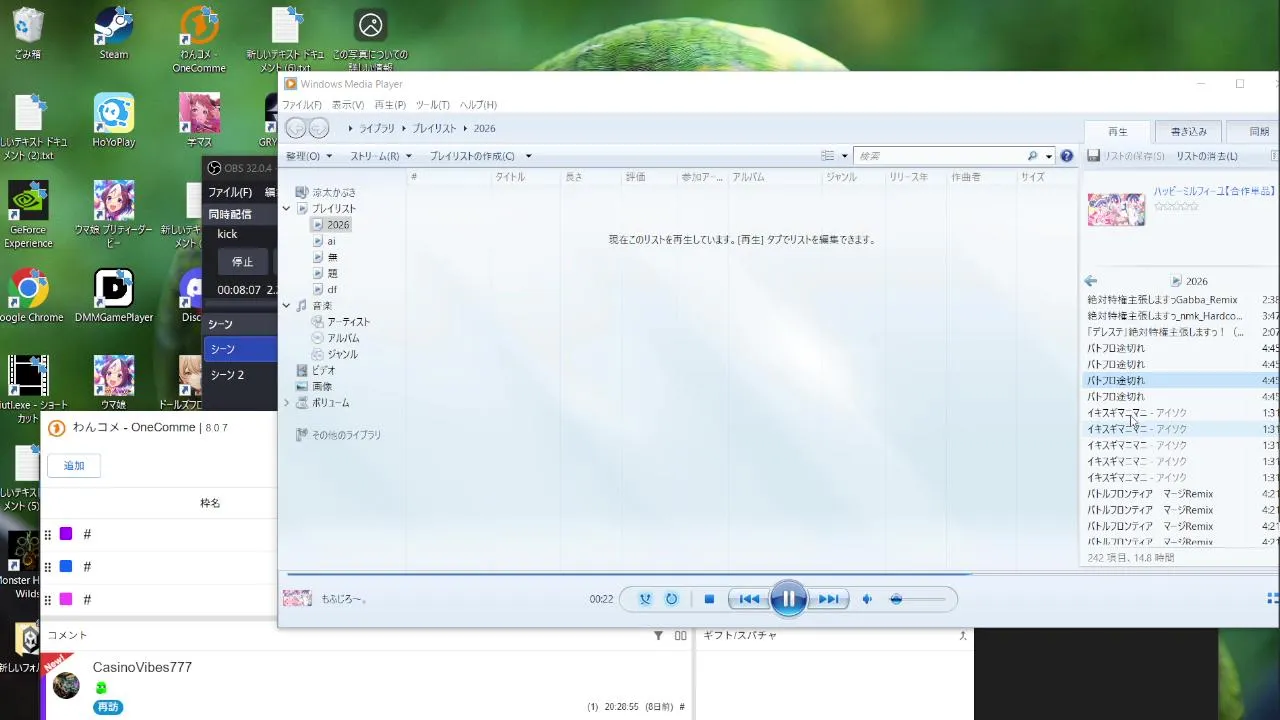This screenshot has width=1280, height=720.
Task: Click the 追加 button in OneComme
Action: [x=74, y=466]
